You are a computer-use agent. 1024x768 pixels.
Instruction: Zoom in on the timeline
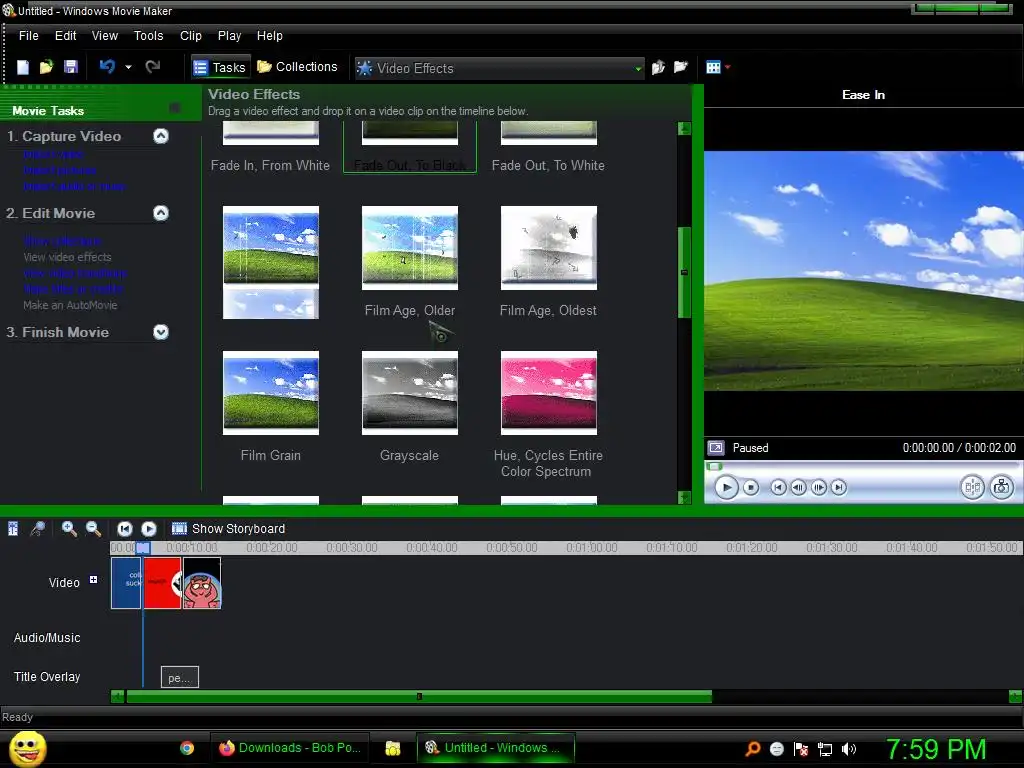point(69,528)
